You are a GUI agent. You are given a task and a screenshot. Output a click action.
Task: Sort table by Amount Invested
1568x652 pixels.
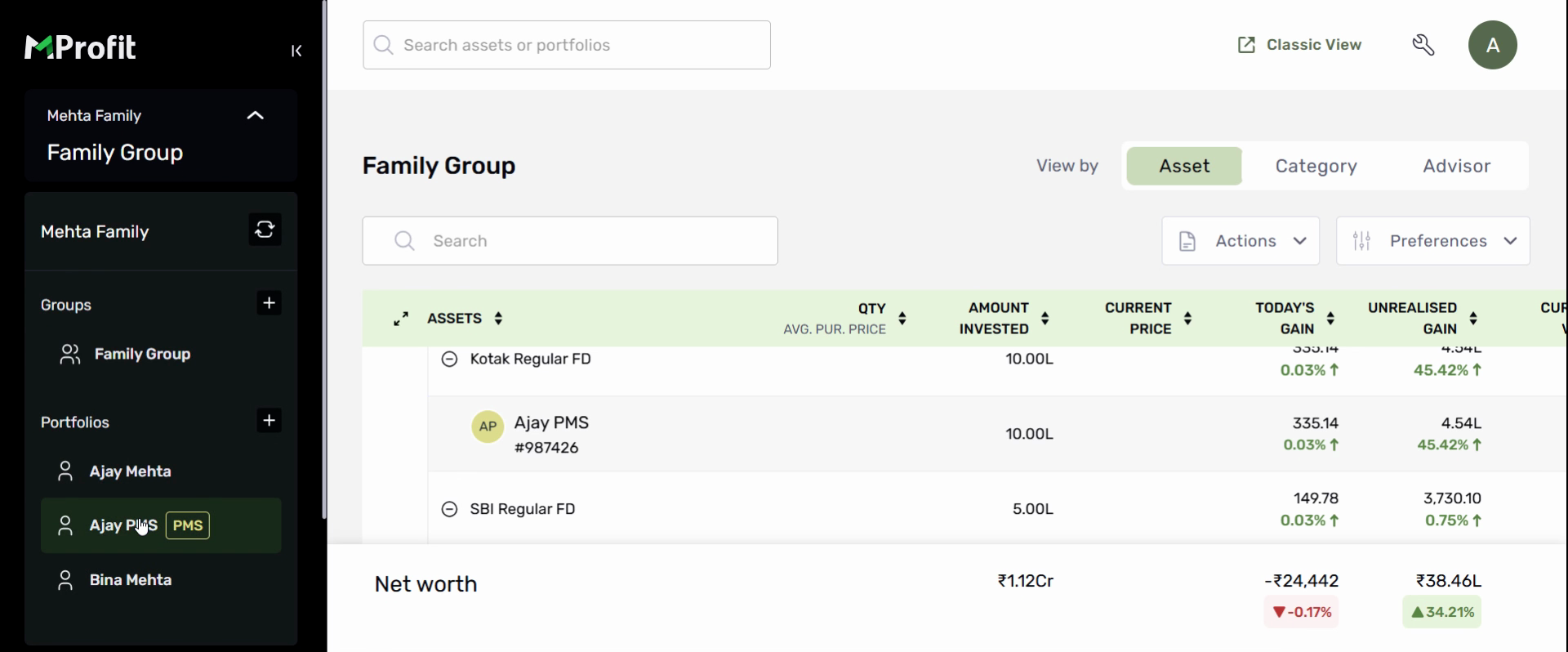(1045, 319)
